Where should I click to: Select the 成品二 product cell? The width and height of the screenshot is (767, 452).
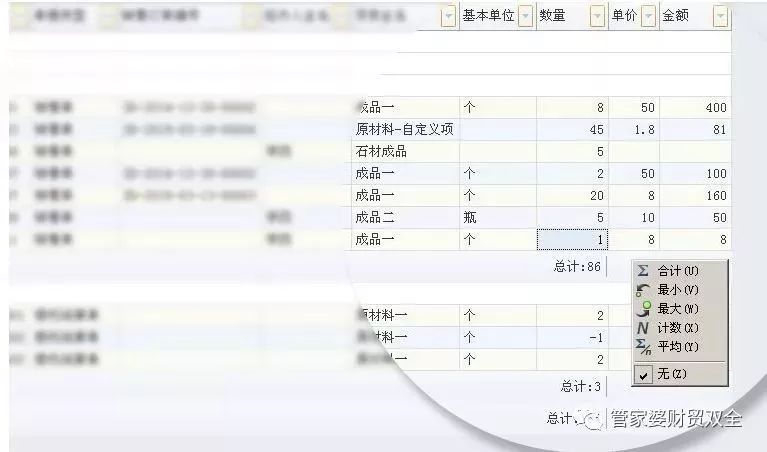(406, 217)
